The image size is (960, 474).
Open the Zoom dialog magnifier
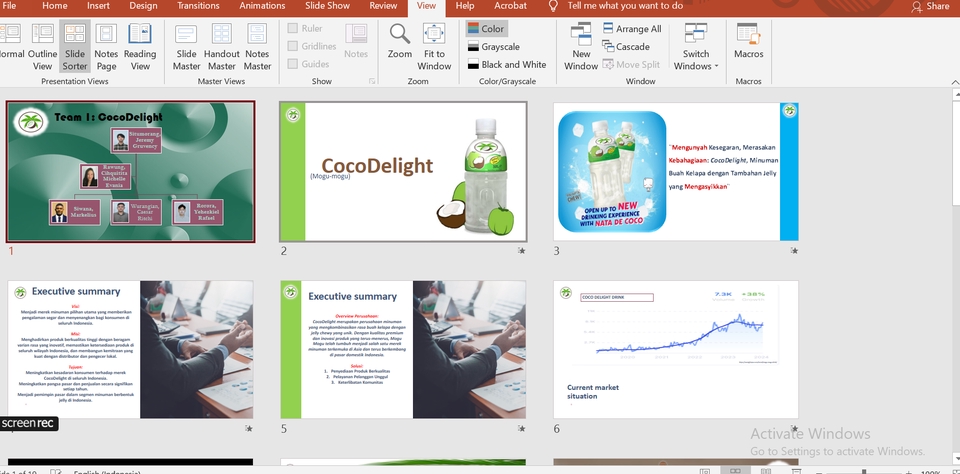coord(400,42)
